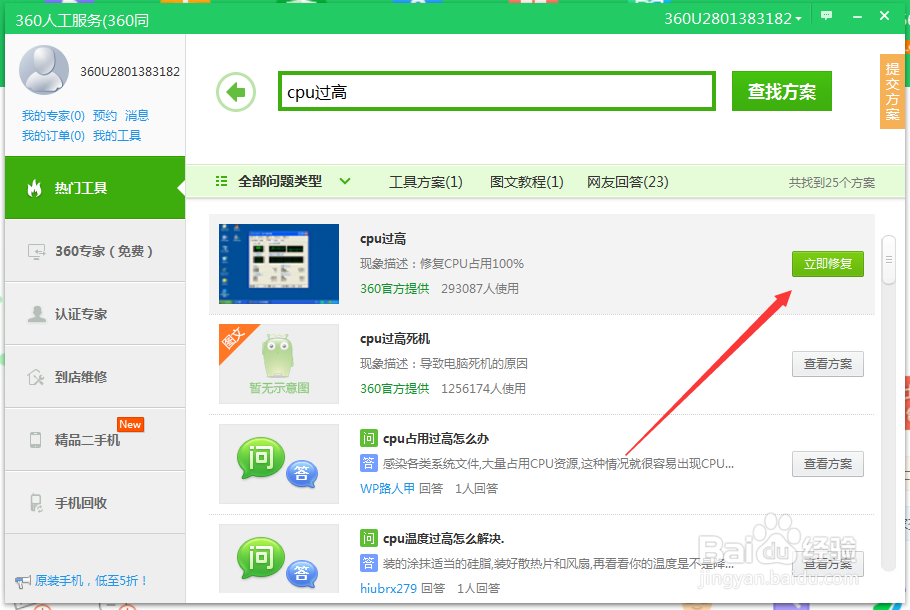Click the 查找方案 search button
Screen dimensions: 910x610
coord(781,91)
